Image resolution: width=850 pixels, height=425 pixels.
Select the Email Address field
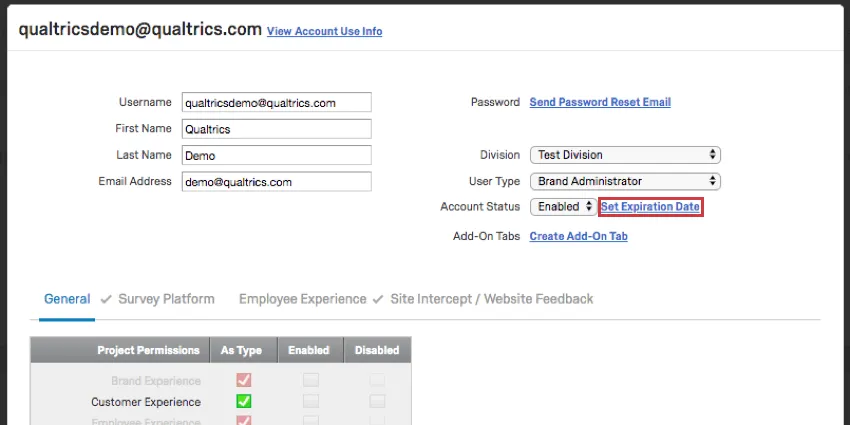pyautogui.click(x=276, y=182)
